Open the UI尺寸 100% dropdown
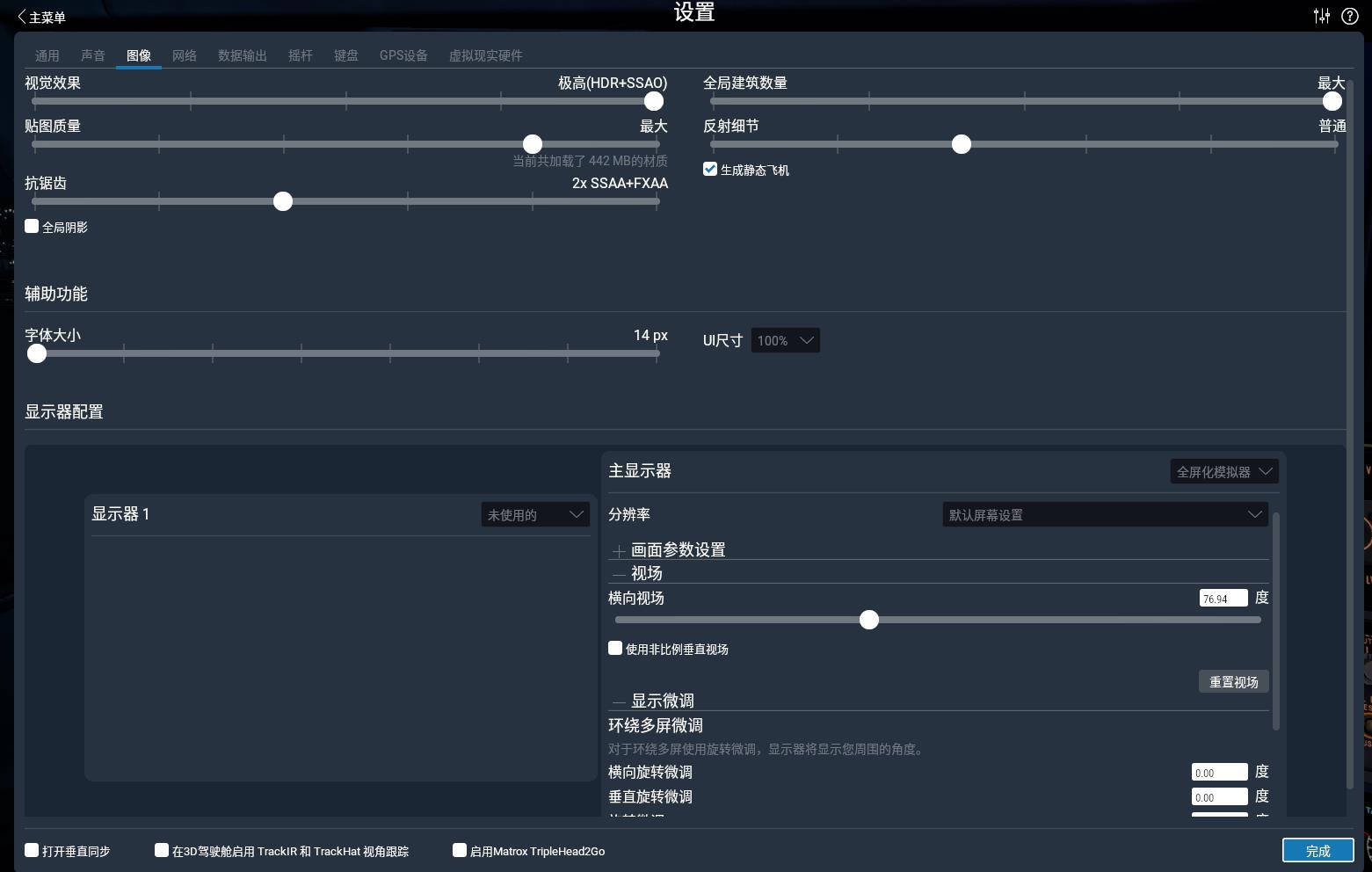Viewport: 1372px width, 872px height. [785, 340]
